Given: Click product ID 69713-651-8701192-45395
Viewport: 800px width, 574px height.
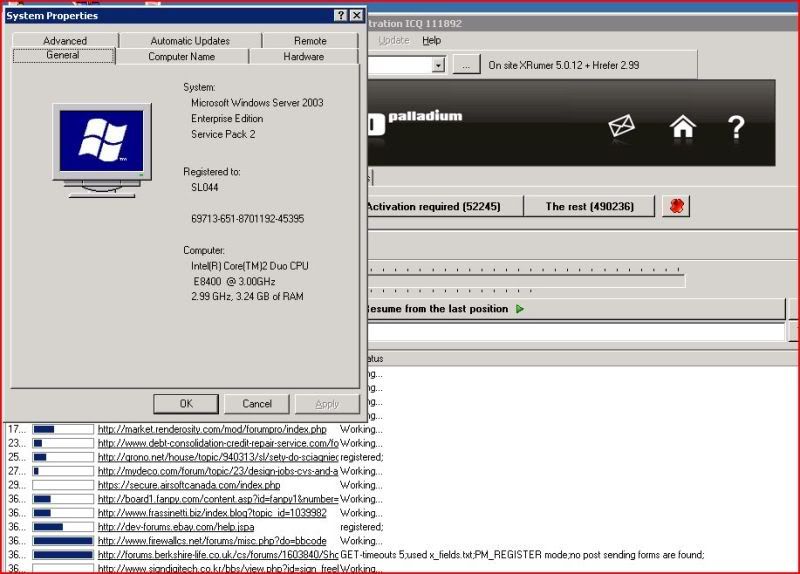Looking at the screenshot, I should 247,219.
